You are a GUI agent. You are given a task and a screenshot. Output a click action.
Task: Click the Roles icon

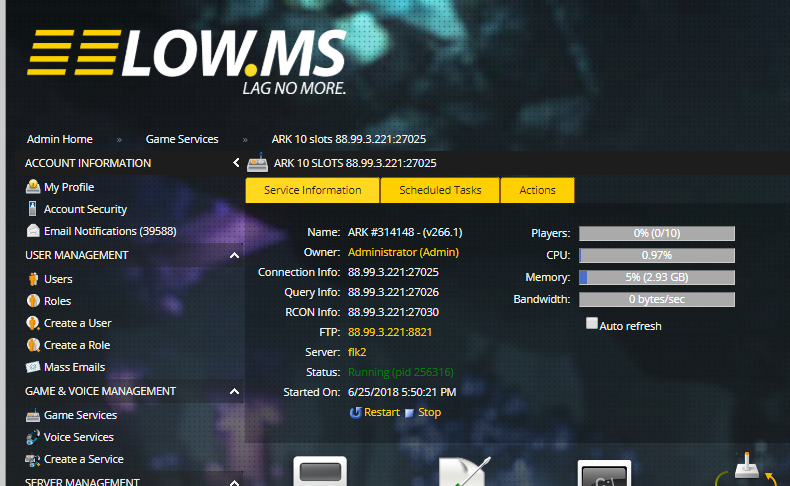(33, 301)
